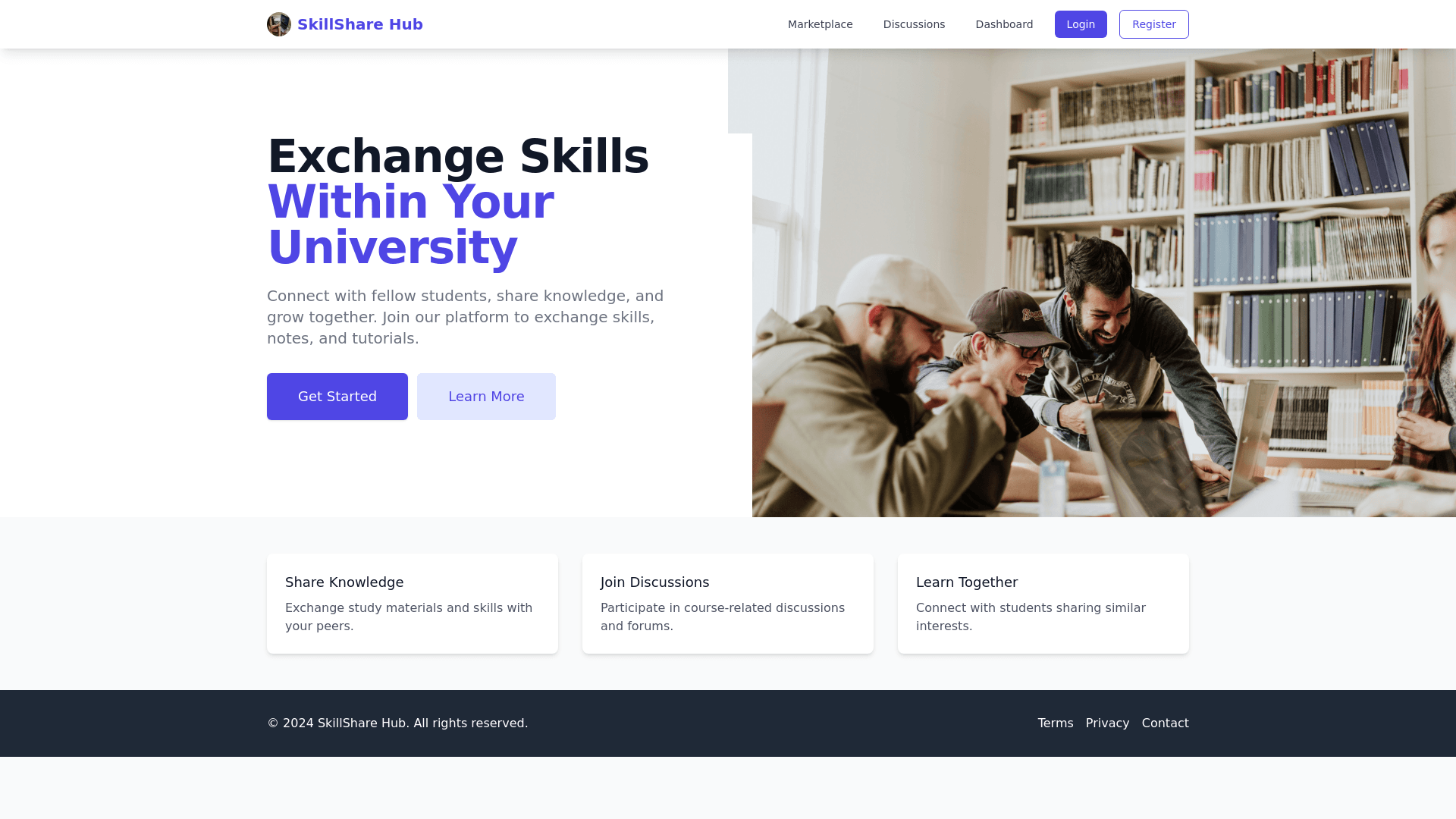Click the Login button

click(x=1081, y=24)
